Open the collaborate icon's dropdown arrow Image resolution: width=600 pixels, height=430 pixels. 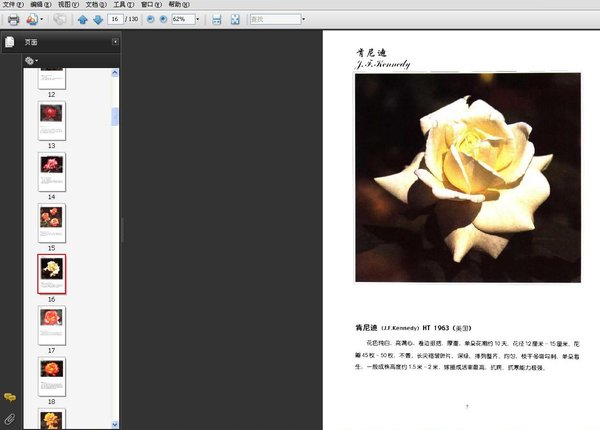(x=42, y=19)
